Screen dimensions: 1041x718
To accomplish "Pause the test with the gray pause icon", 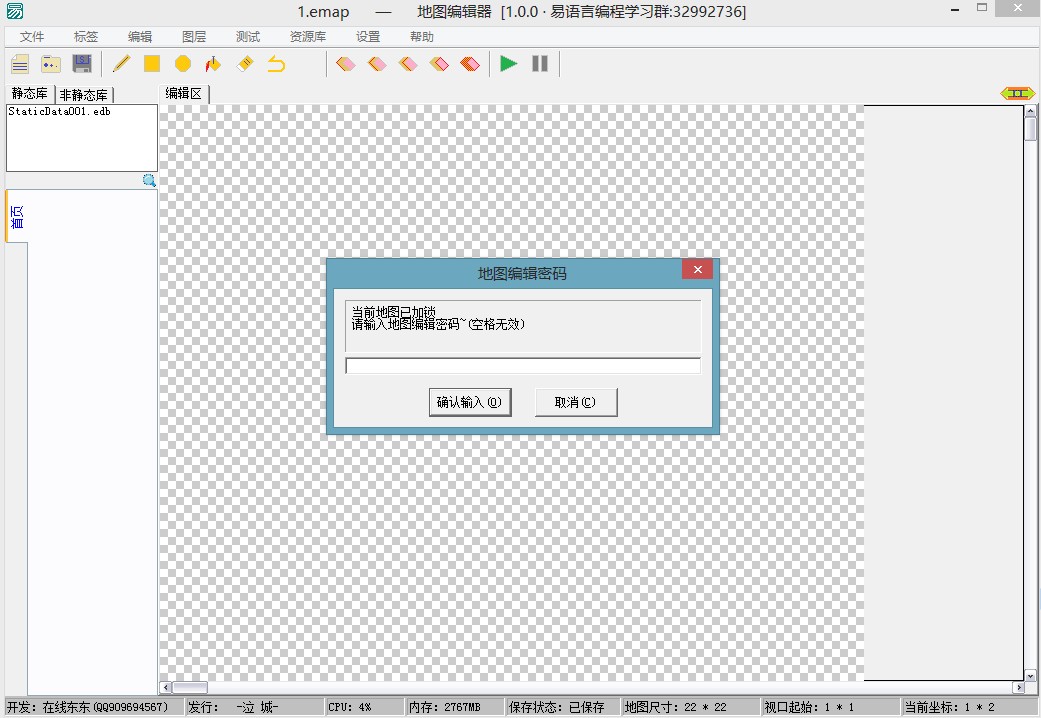I will (540, 64).
